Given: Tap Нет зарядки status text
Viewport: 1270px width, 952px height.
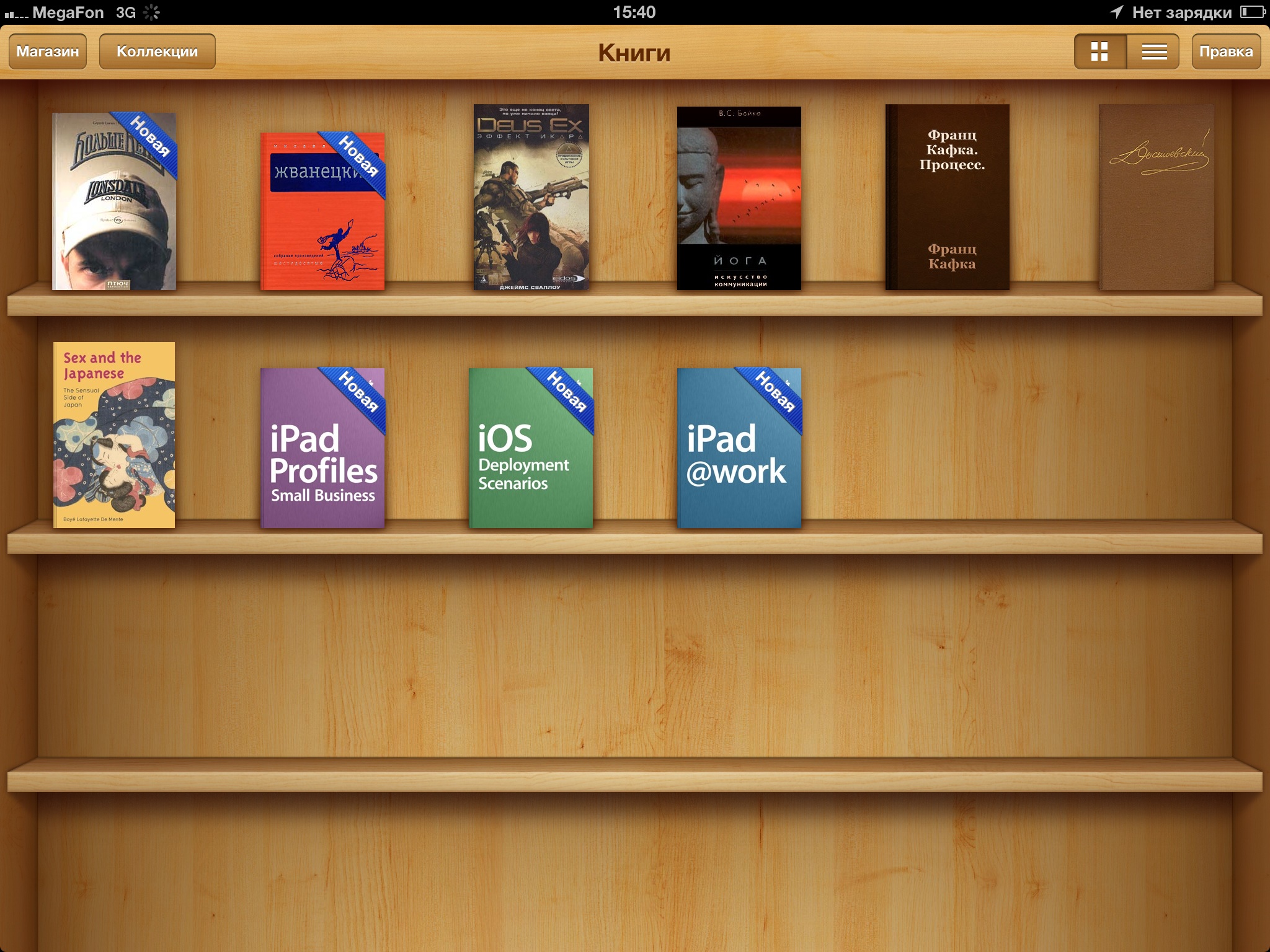Looking at the screenshot, I should click(x=1182, y=12).
